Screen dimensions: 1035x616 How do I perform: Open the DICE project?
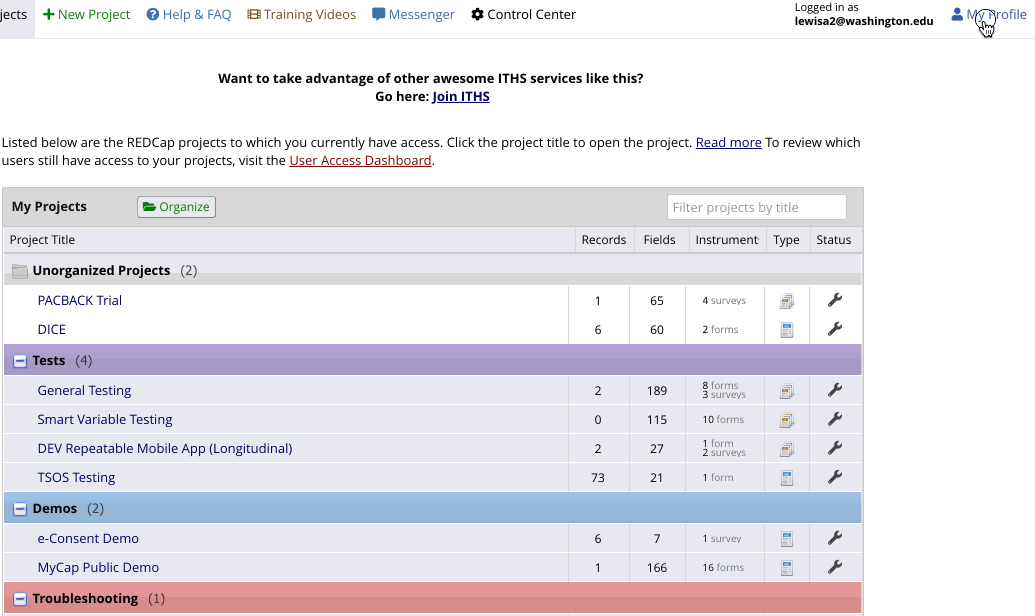(x=51, y=329)
